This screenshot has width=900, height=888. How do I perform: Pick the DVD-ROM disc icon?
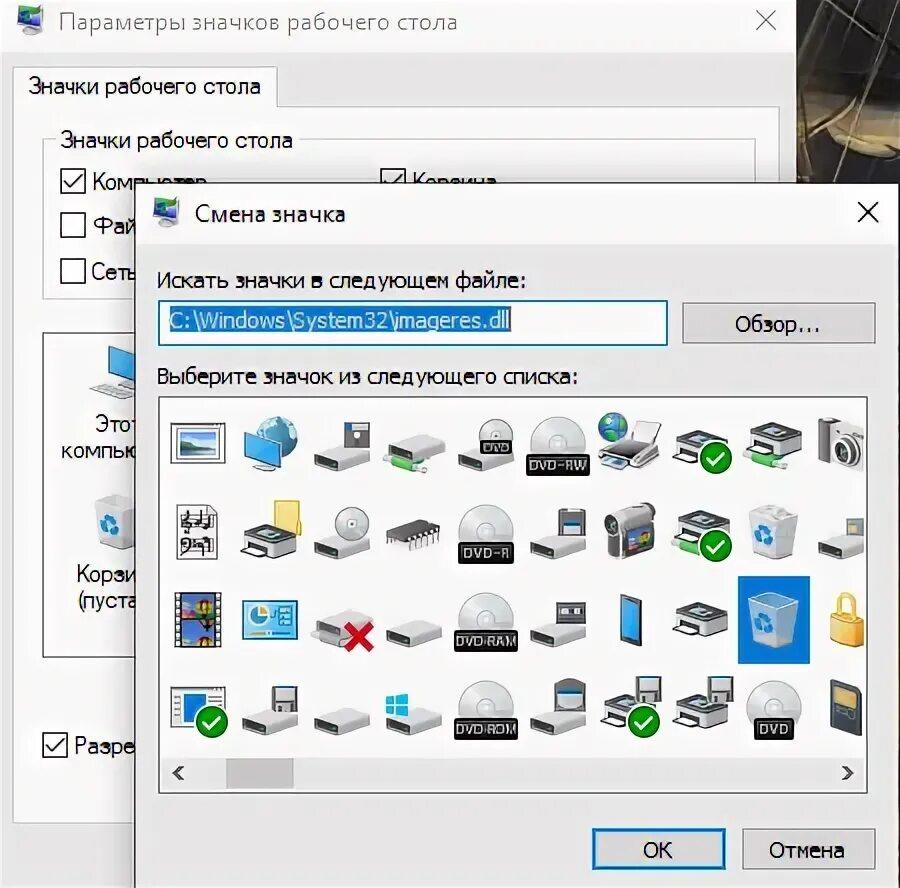[x=486, y=711]
